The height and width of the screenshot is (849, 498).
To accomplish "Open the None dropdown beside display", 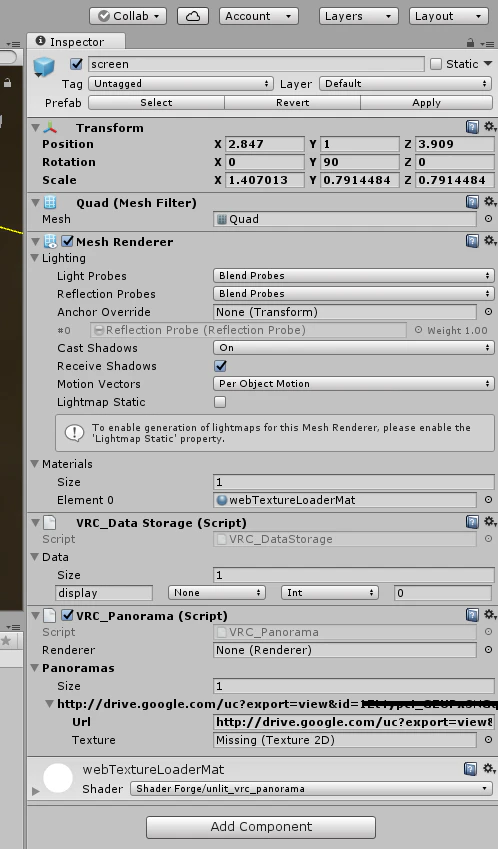I will point(217,592).
